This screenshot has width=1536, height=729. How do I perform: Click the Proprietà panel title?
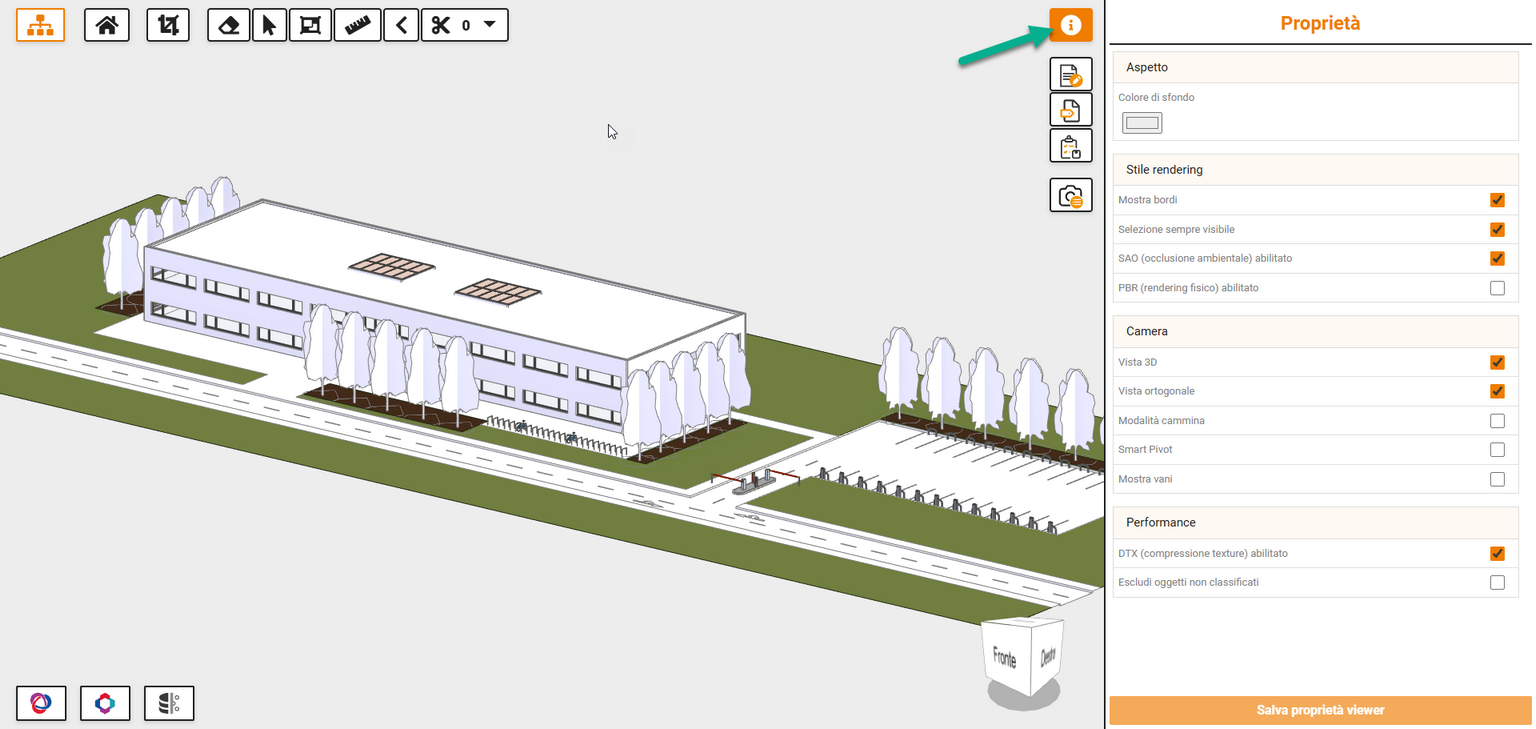click(x=1320, y=23)
